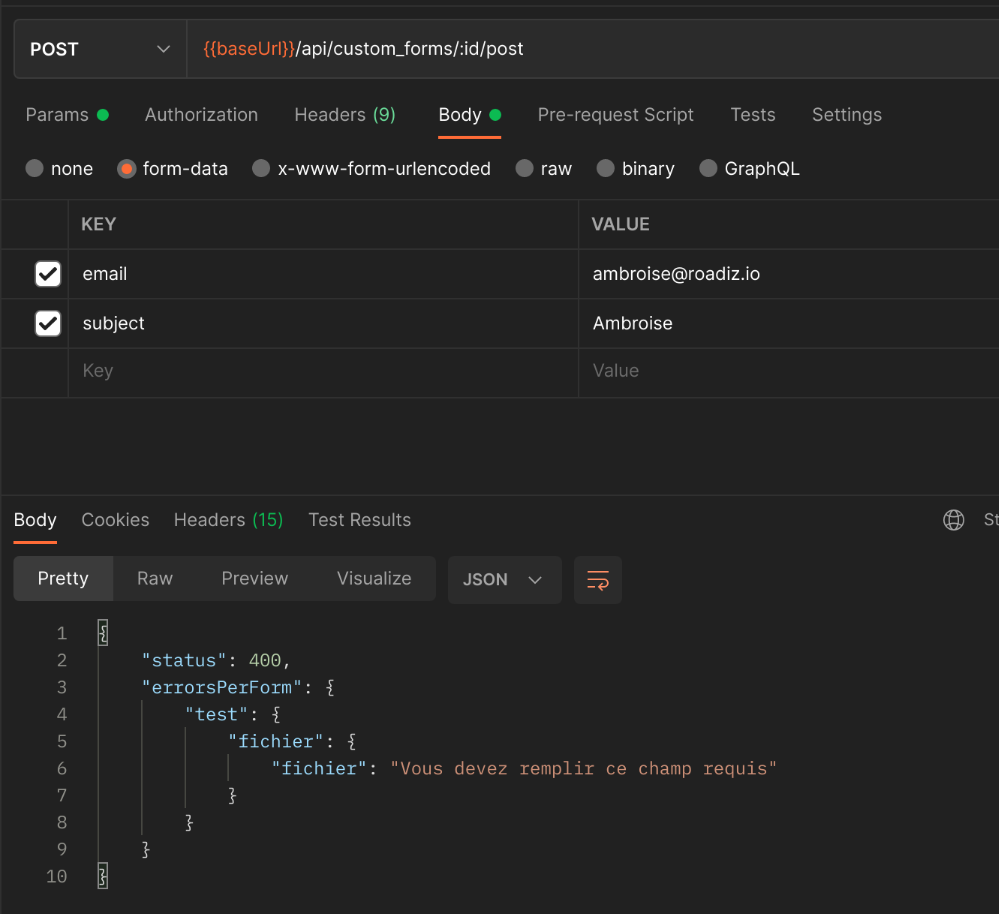This screenshot has height=914, width=999.
Task: Switch to Visualize response view
Action: click(x=374, y=578)
